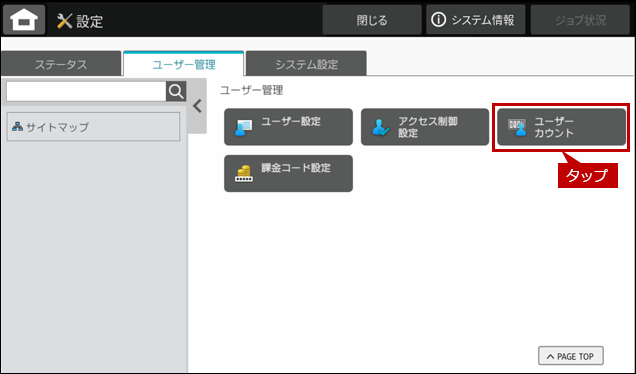The height and width of the screenshot is (374, 636).
Task: Click the search magnifier icon
Action: point(176,92)
